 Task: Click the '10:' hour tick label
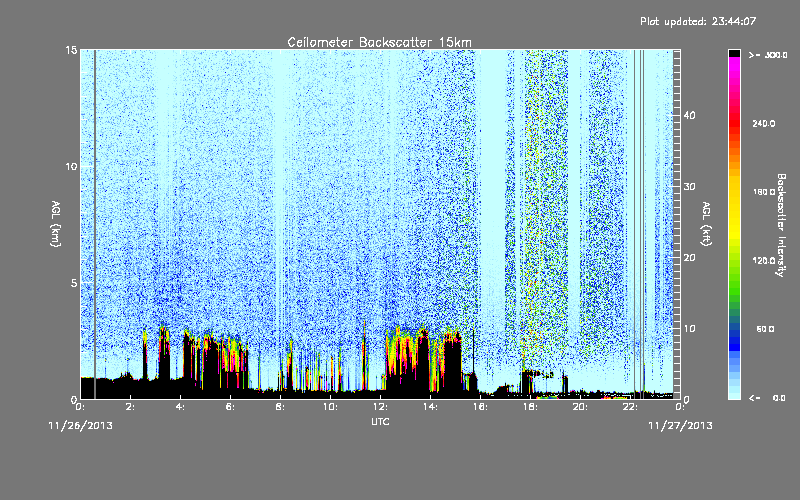pos(330,407)
